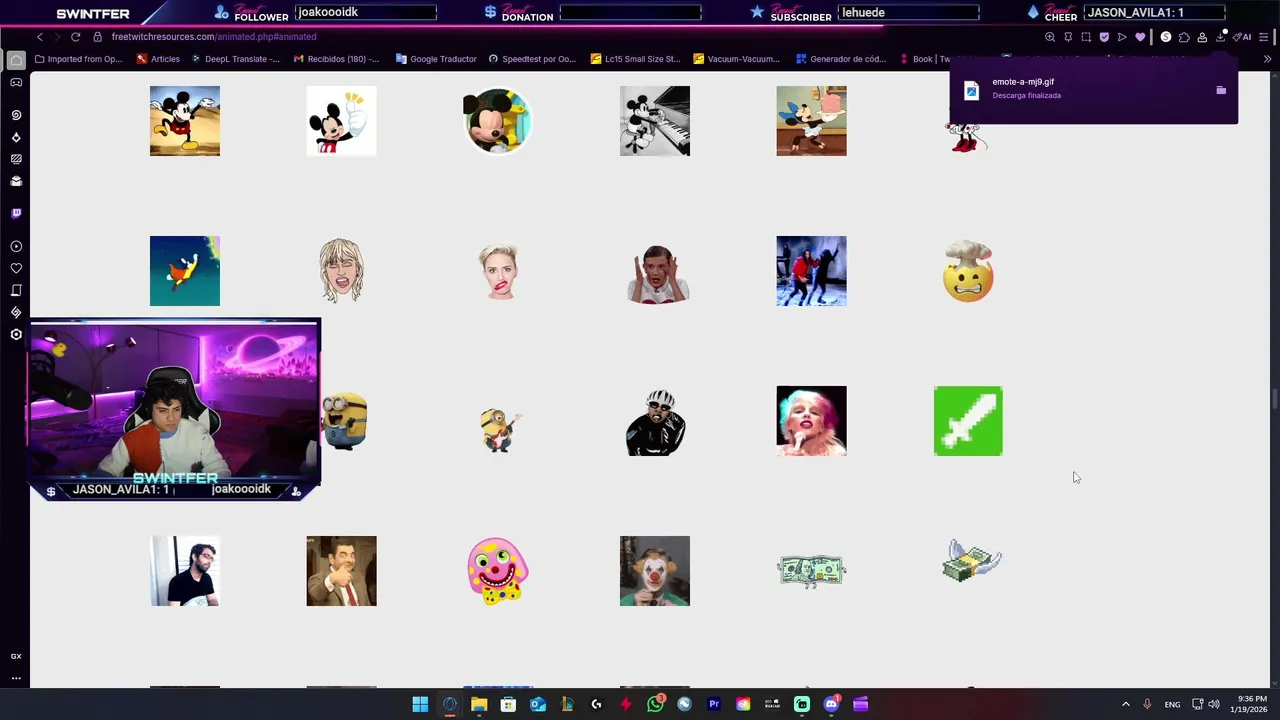Image resolution: width=1280 pixels, height=720 pixels.
Task: Select the blue underwater fish emote
Action: click(185, 271)
